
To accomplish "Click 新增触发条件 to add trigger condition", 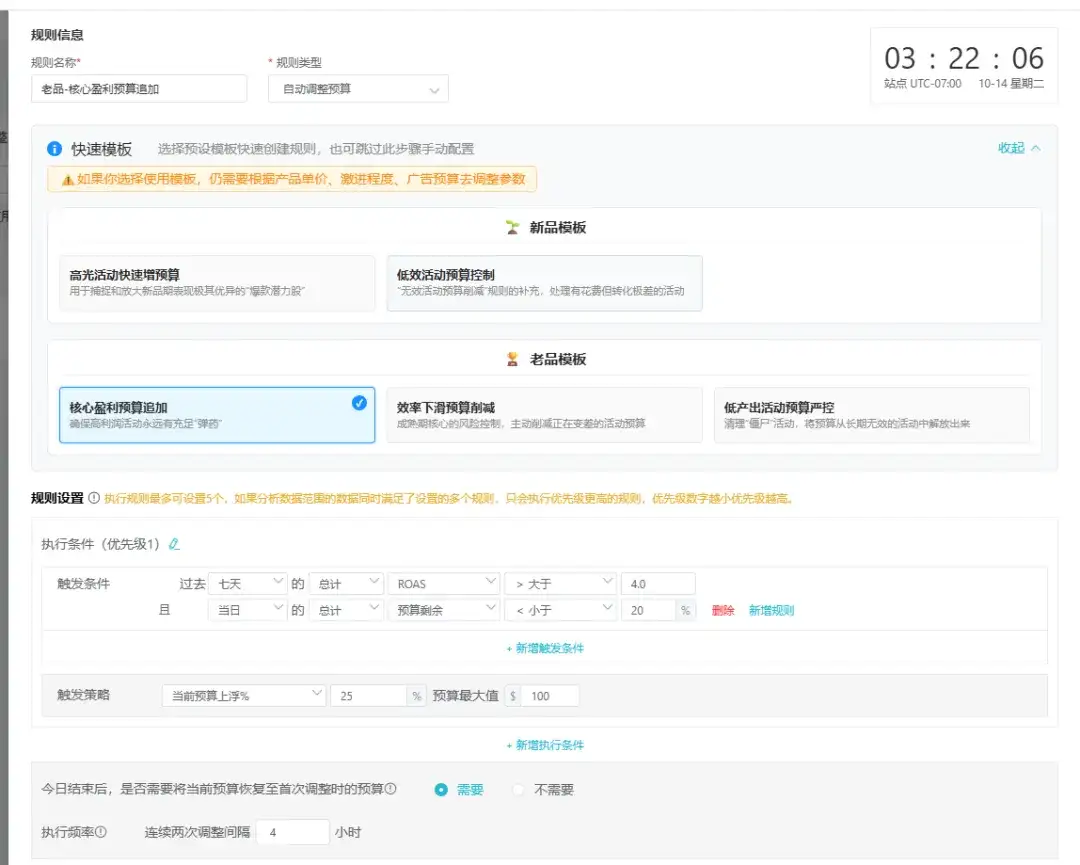I will (x=545, y=648).
